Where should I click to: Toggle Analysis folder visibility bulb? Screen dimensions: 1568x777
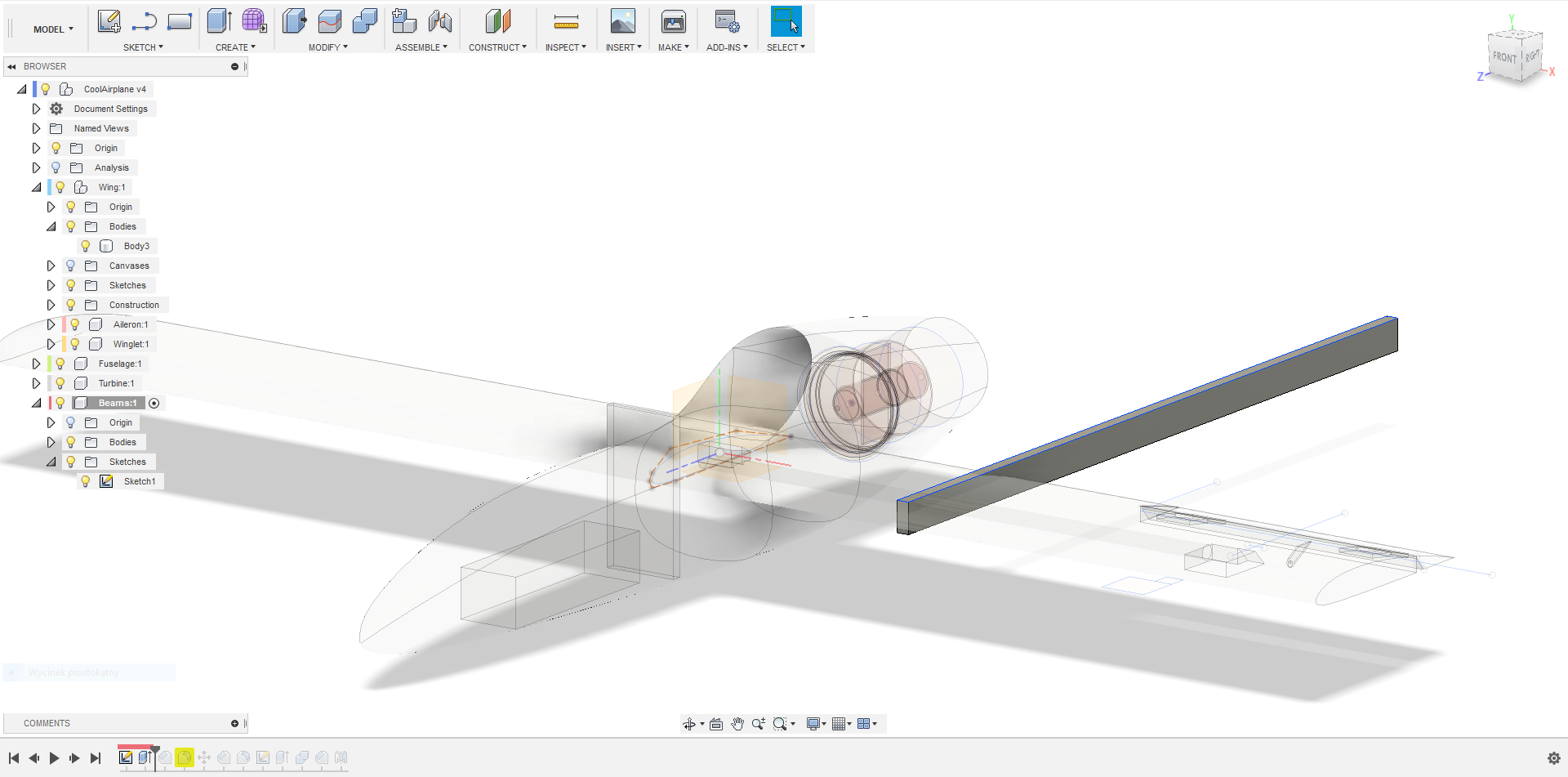point(56,167)
